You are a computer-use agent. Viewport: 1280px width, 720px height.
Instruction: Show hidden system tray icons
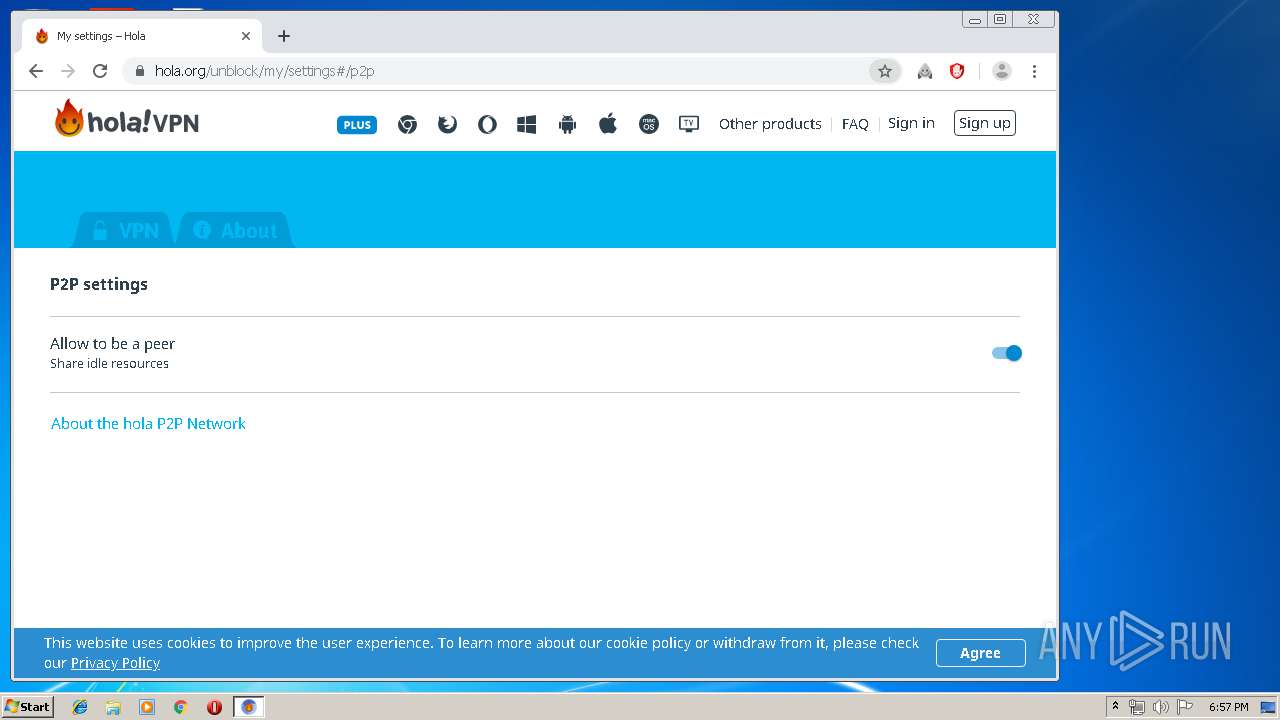(x=1116, y=707)
